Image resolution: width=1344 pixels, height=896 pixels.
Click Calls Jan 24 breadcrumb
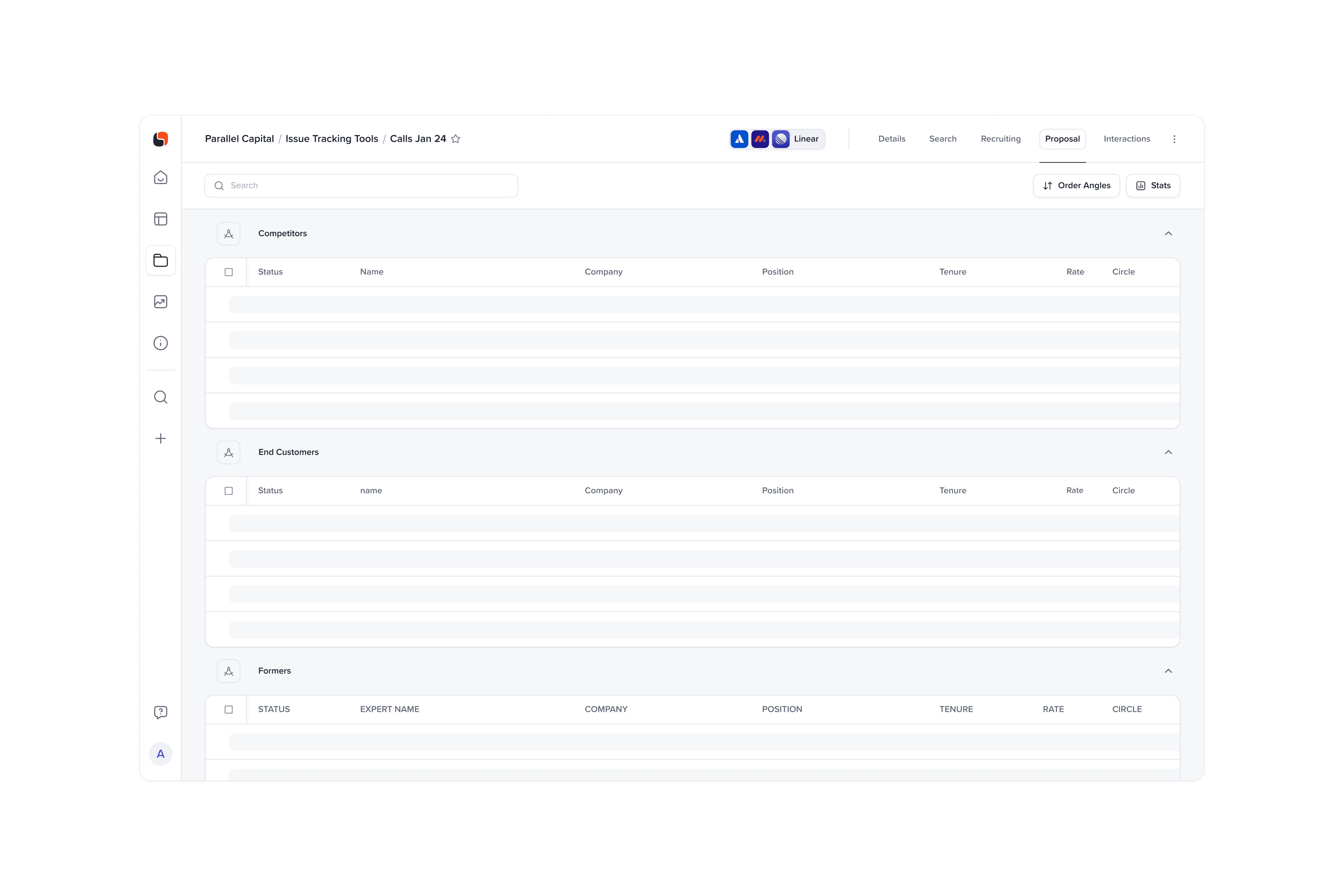coord(418,139)
